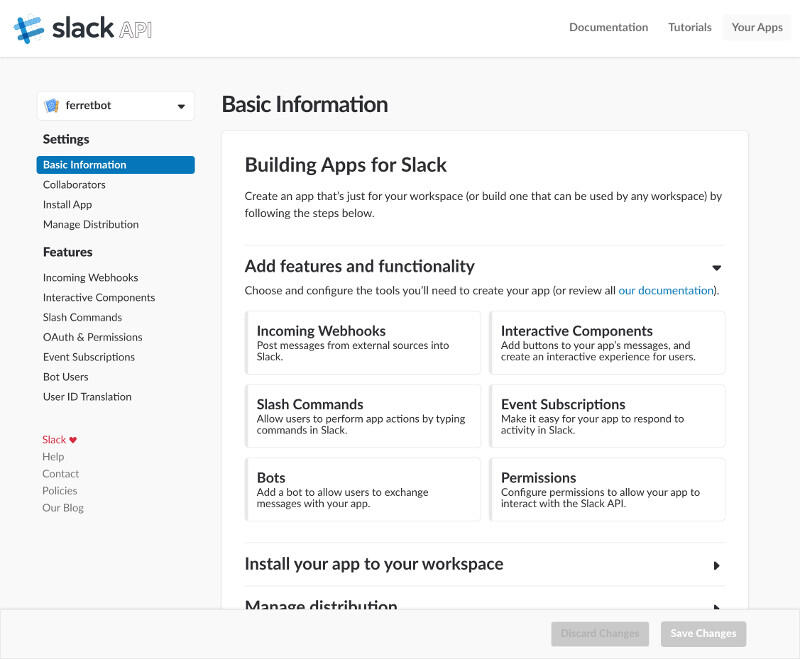Open the Slash Commands feature card
Screen dimensions: 800x659
click(x=363, y=416)
